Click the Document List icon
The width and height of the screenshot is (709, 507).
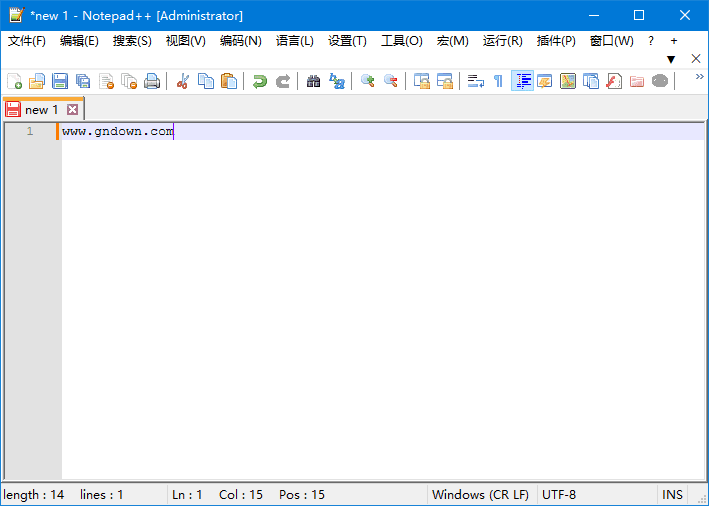click(x=591, y=81)
